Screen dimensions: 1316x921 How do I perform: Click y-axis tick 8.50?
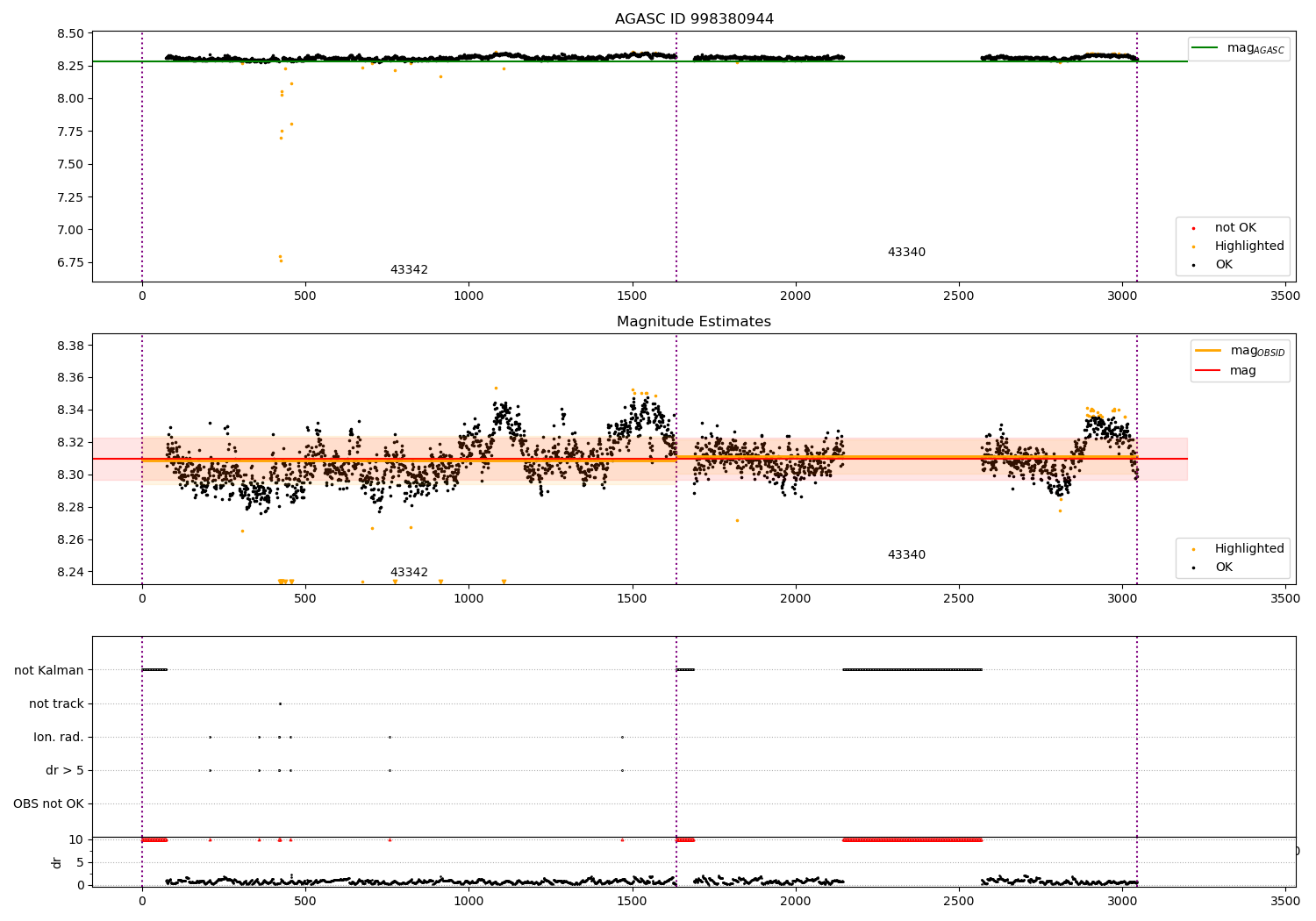click(x=69, y=33)
